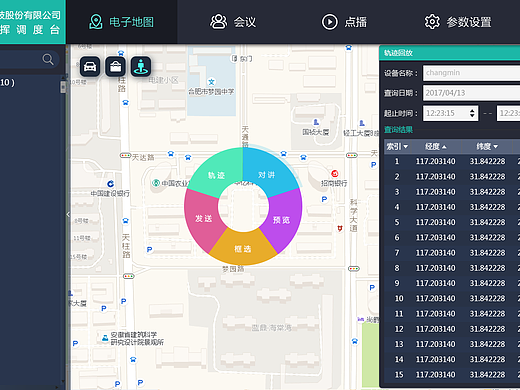This screenshot has width=520, height=390.
Task: Choose 轨迹 in the radial menu
Action: pyautogui.click(x=217, y=175)
